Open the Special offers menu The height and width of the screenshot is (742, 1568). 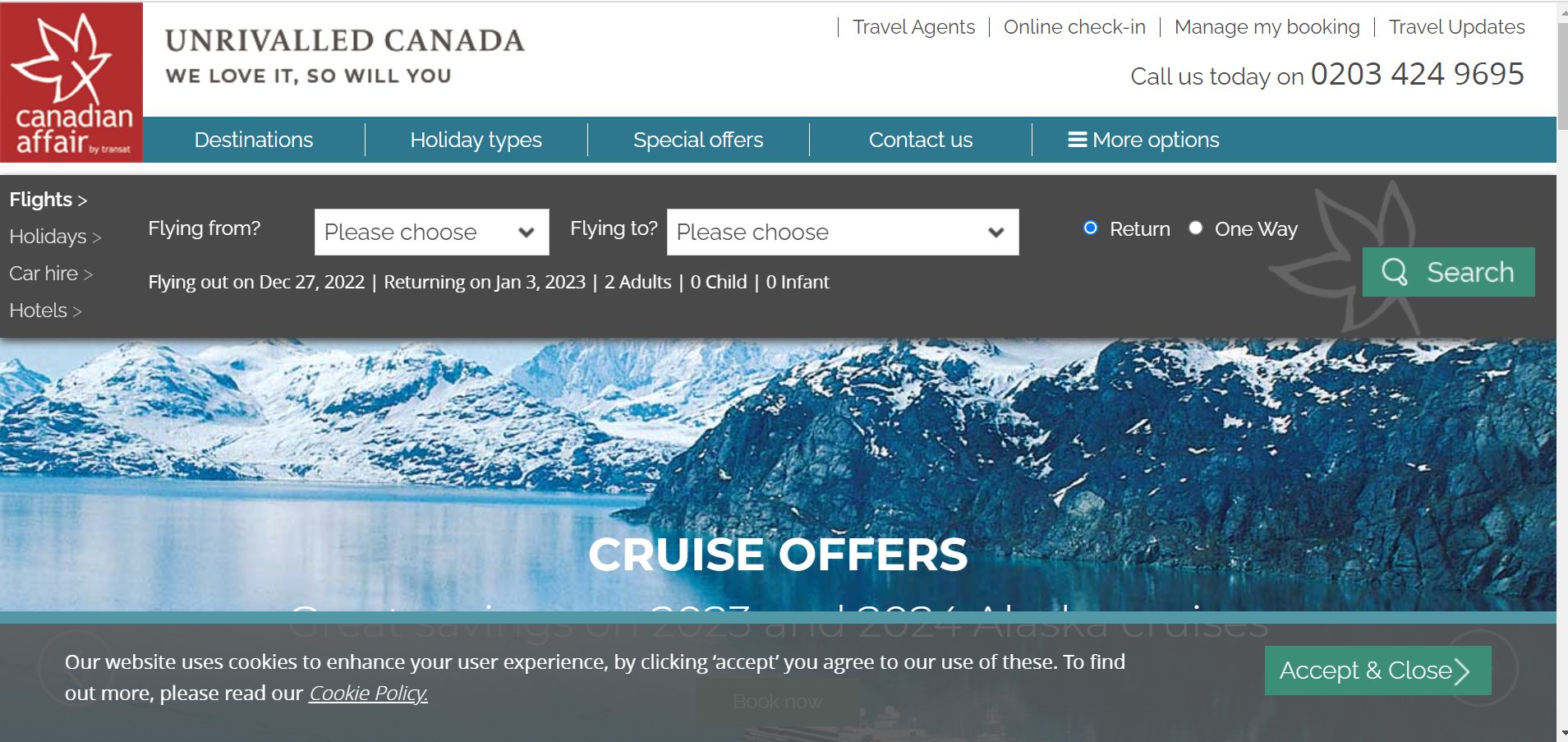tap(698, 140)
